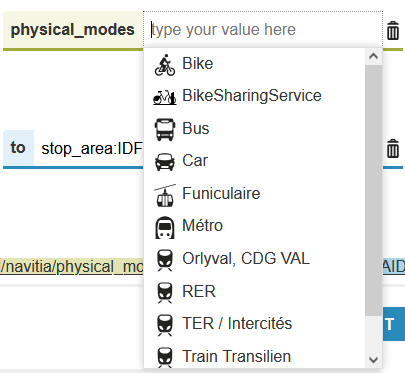
Task: Click the train icon next to RER
Action: click(x=165, y=293)
